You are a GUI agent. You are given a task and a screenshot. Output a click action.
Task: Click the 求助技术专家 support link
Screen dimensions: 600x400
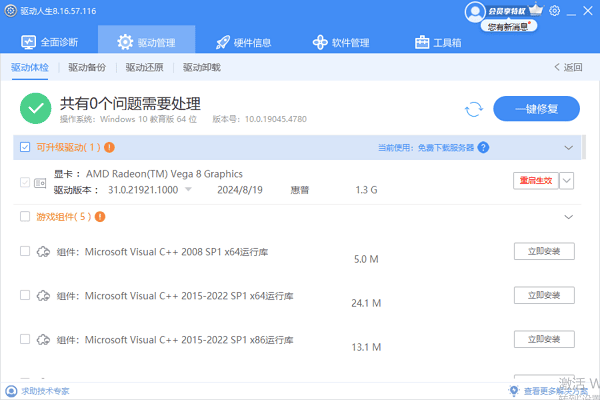click(x=40, y=391)
